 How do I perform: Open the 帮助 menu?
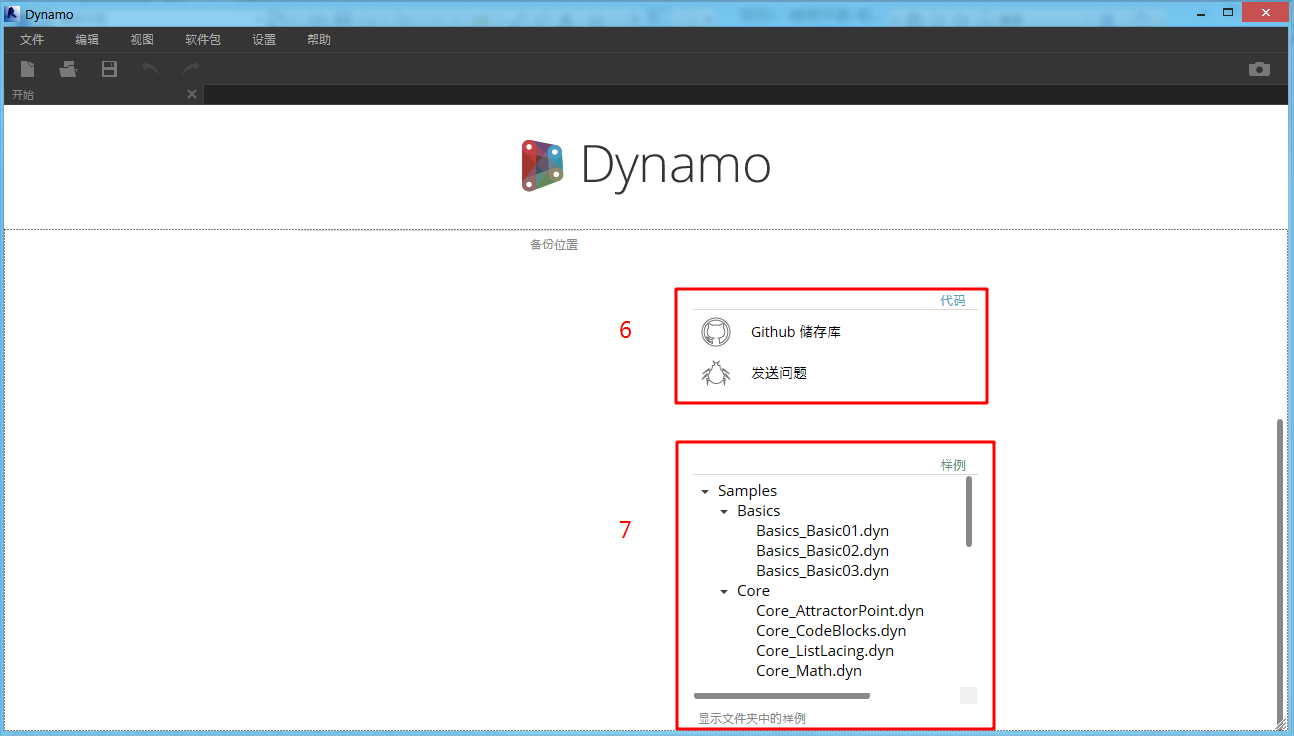tap(319, 40)
